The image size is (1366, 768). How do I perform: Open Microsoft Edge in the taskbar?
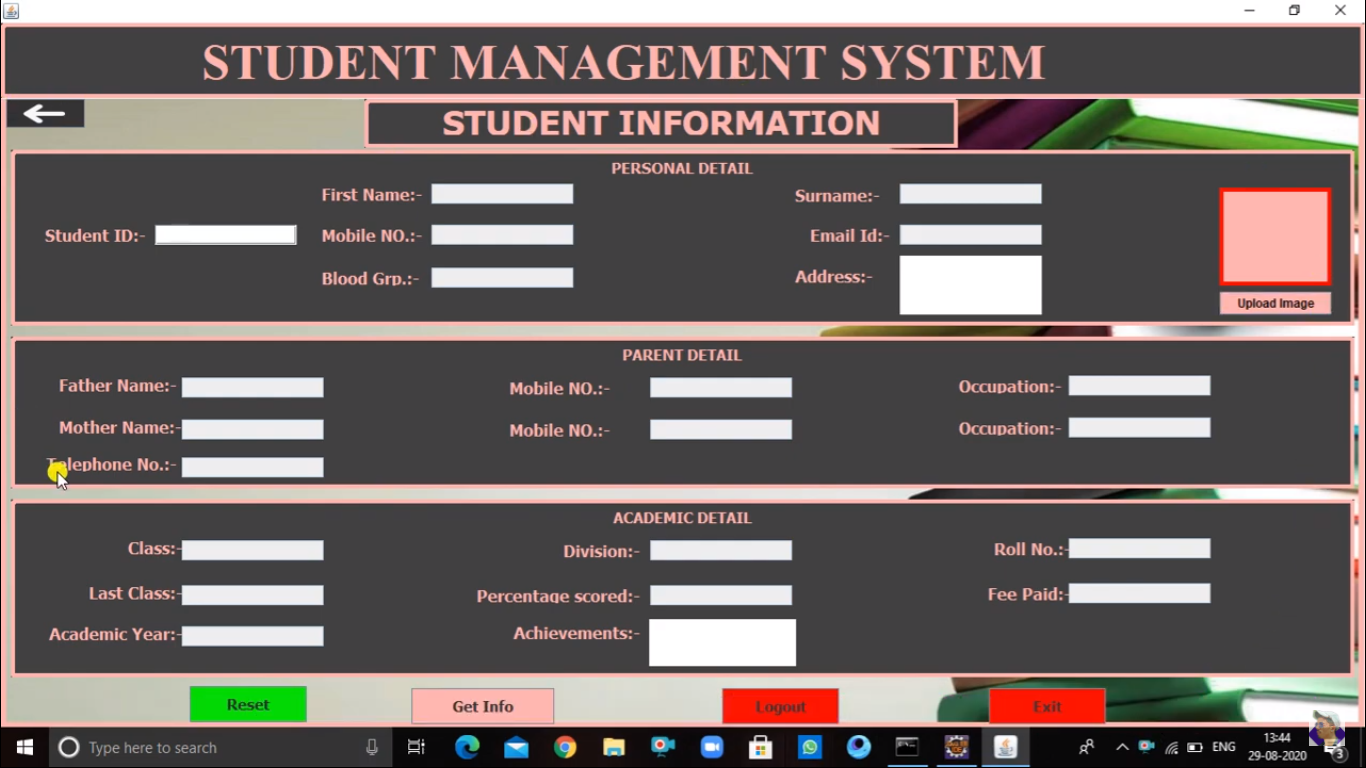[467, 747]
